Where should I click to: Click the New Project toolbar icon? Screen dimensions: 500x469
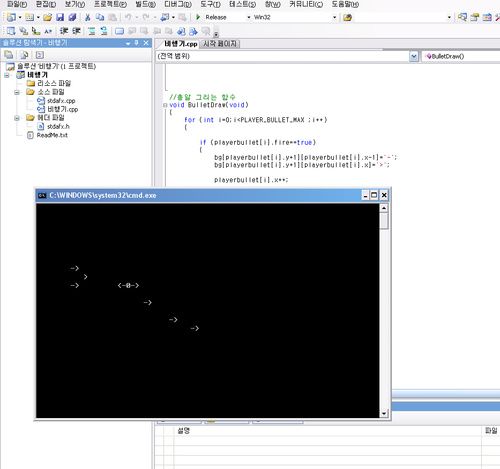coord(11,17)
